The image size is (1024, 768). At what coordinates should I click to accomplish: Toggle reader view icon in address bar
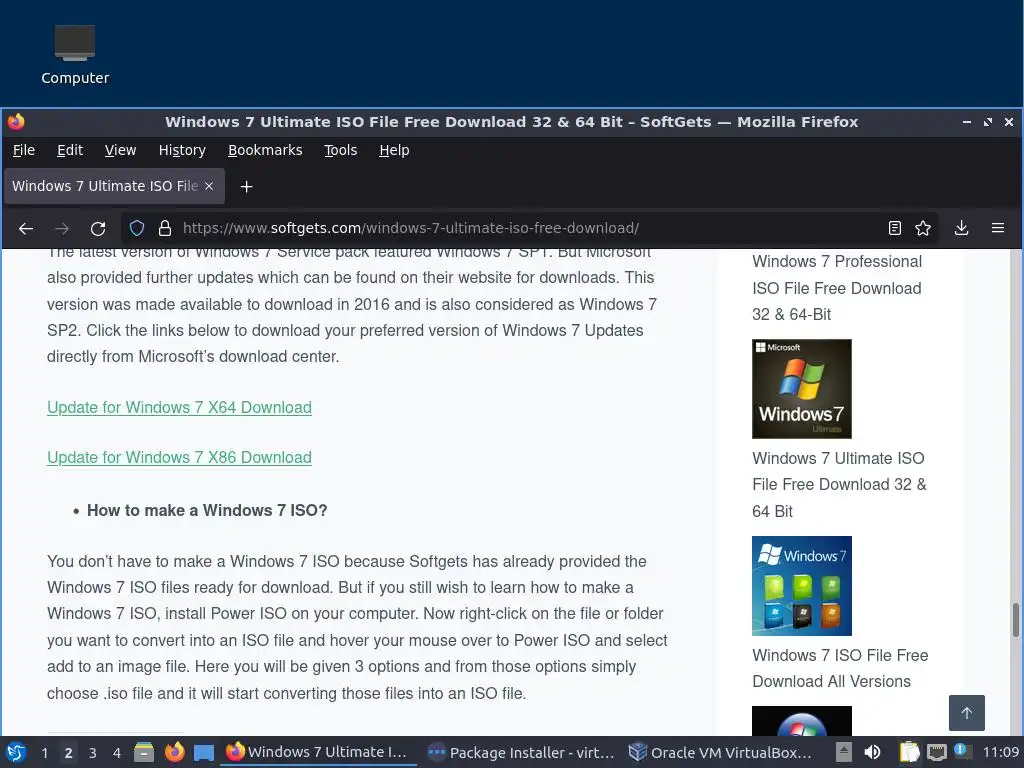pos(895,228)
